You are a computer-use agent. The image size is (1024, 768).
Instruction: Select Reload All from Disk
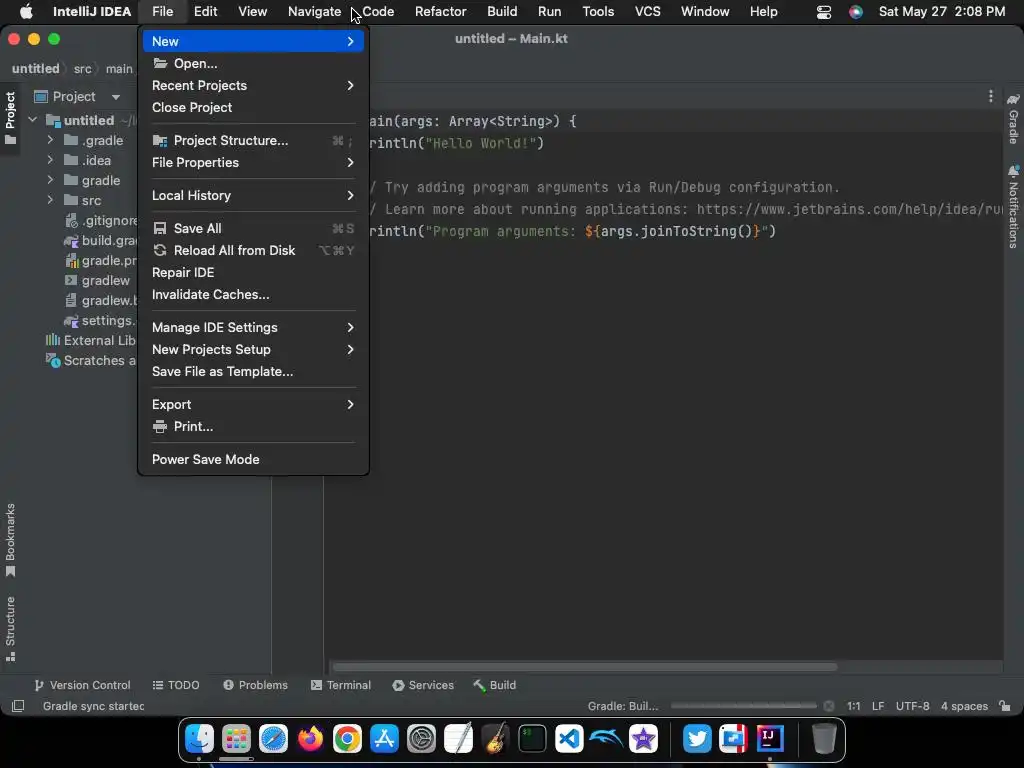[253, 251]
